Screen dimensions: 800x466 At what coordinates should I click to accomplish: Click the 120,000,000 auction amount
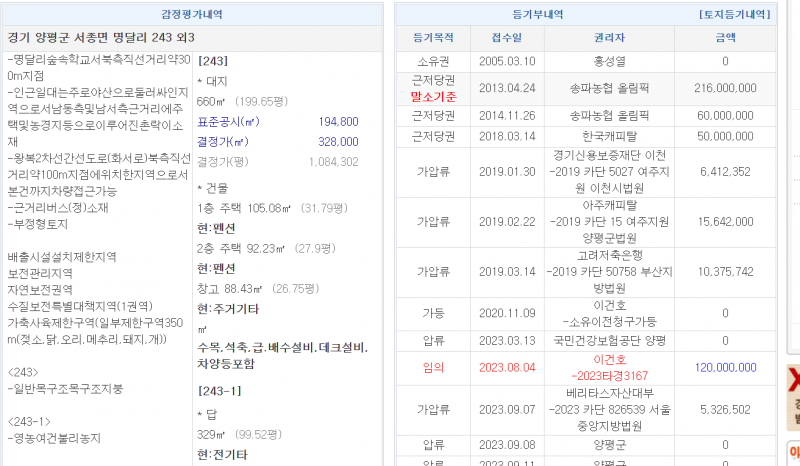pos(725,368)
